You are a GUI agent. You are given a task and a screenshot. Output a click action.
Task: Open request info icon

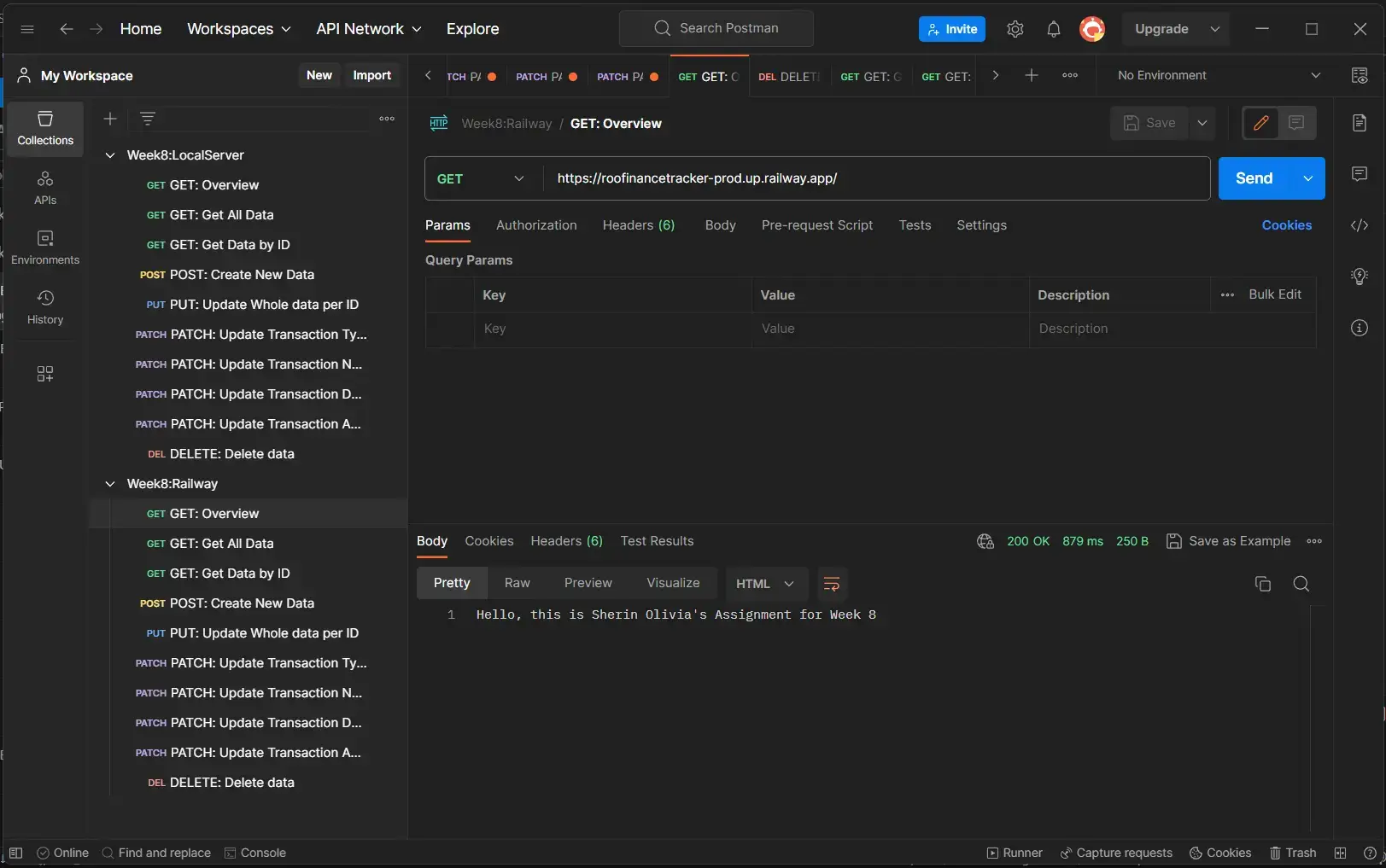1360,328
